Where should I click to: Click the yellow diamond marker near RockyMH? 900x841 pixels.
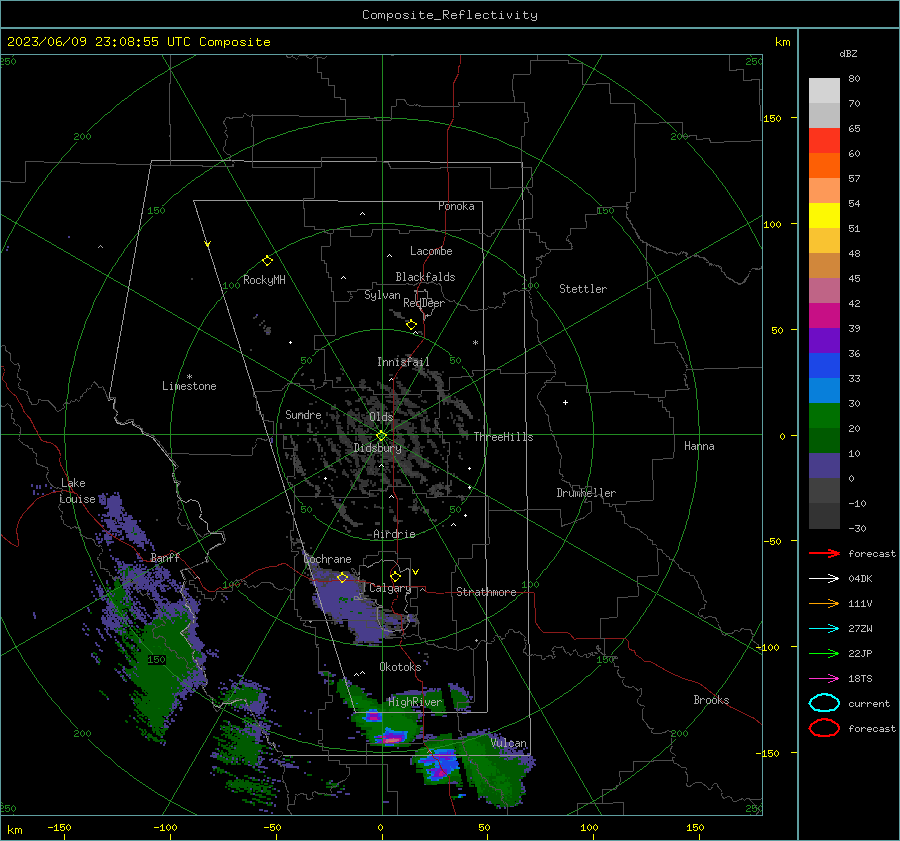[x=267, y=261]
